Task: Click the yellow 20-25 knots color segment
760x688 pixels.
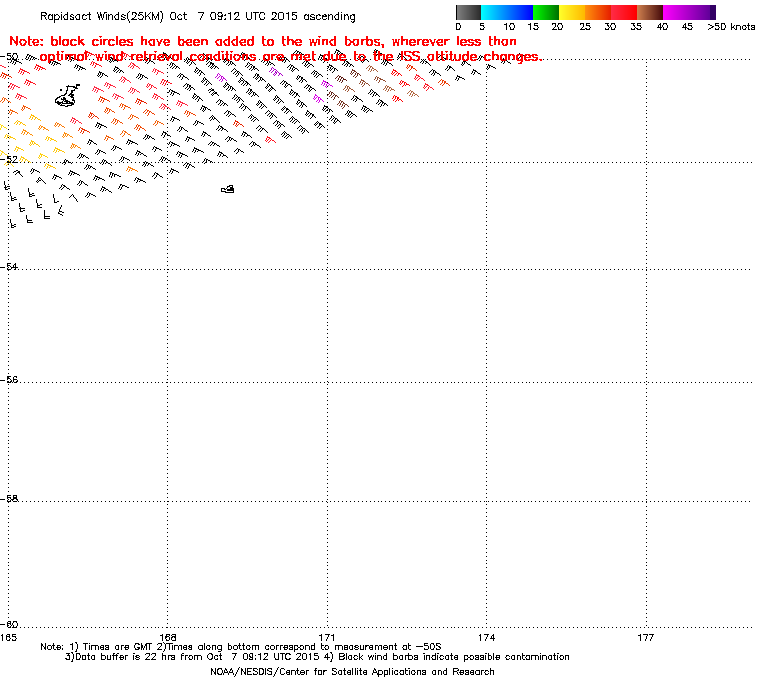Action: (x=572, y=12)
